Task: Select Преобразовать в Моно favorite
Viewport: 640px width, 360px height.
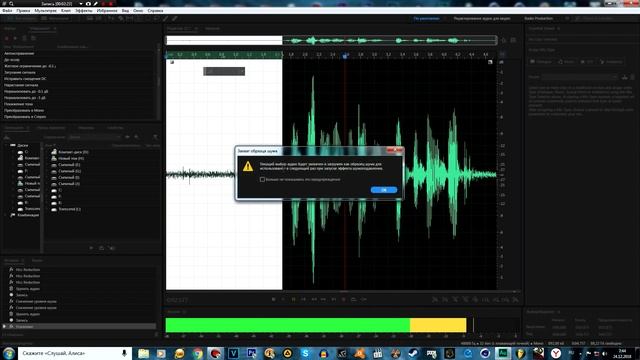Action: click(x=24, y=111)
